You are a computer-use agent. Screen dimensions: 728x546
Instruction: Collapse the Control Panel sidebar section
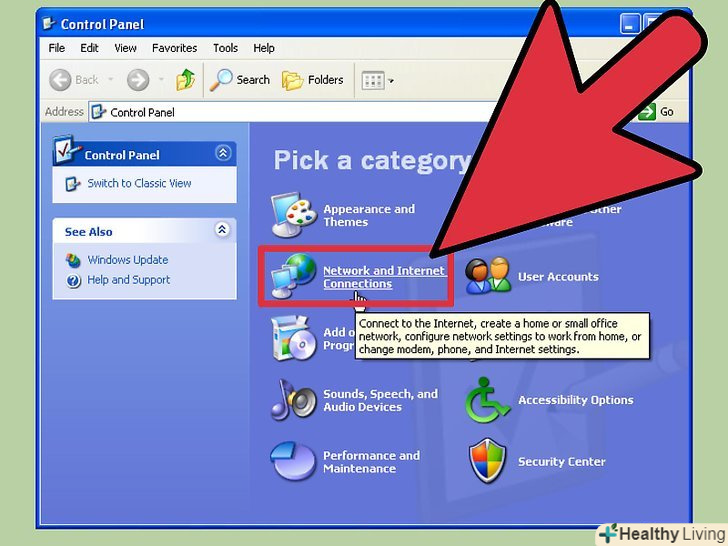pos(223,153)
